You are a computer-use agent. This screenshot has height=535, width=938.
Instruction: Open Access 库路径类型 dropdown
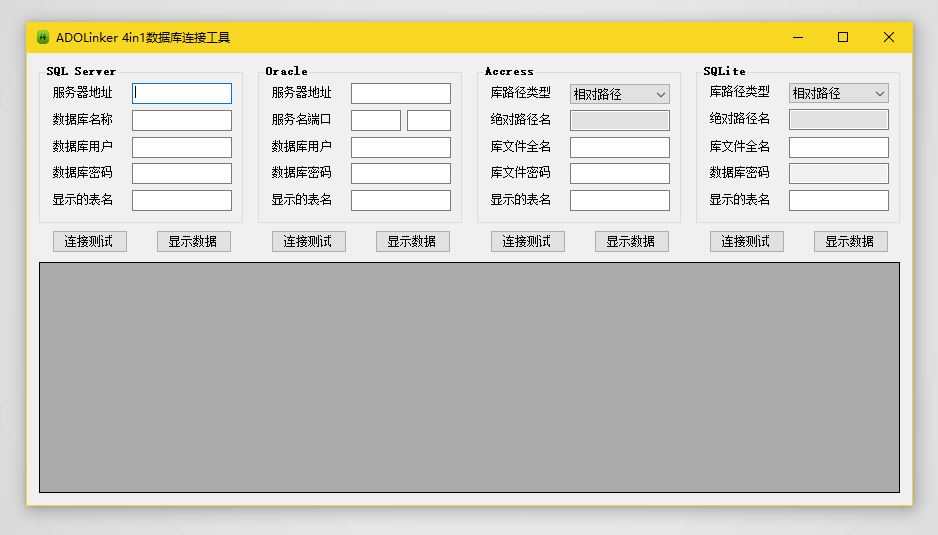point(620,94)
